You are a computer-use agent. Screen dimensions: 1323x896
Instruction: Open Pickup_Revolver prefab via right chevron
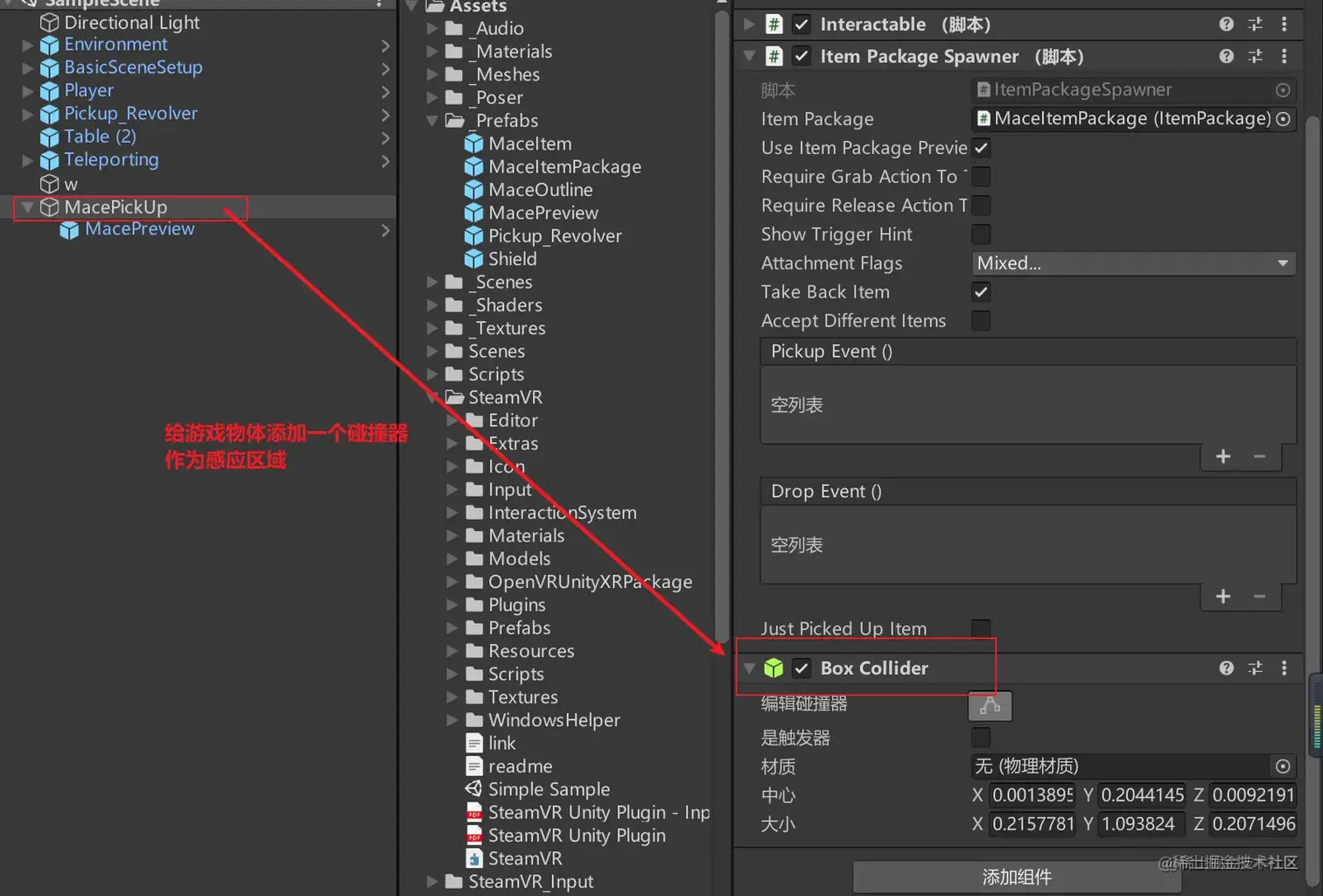386,114
